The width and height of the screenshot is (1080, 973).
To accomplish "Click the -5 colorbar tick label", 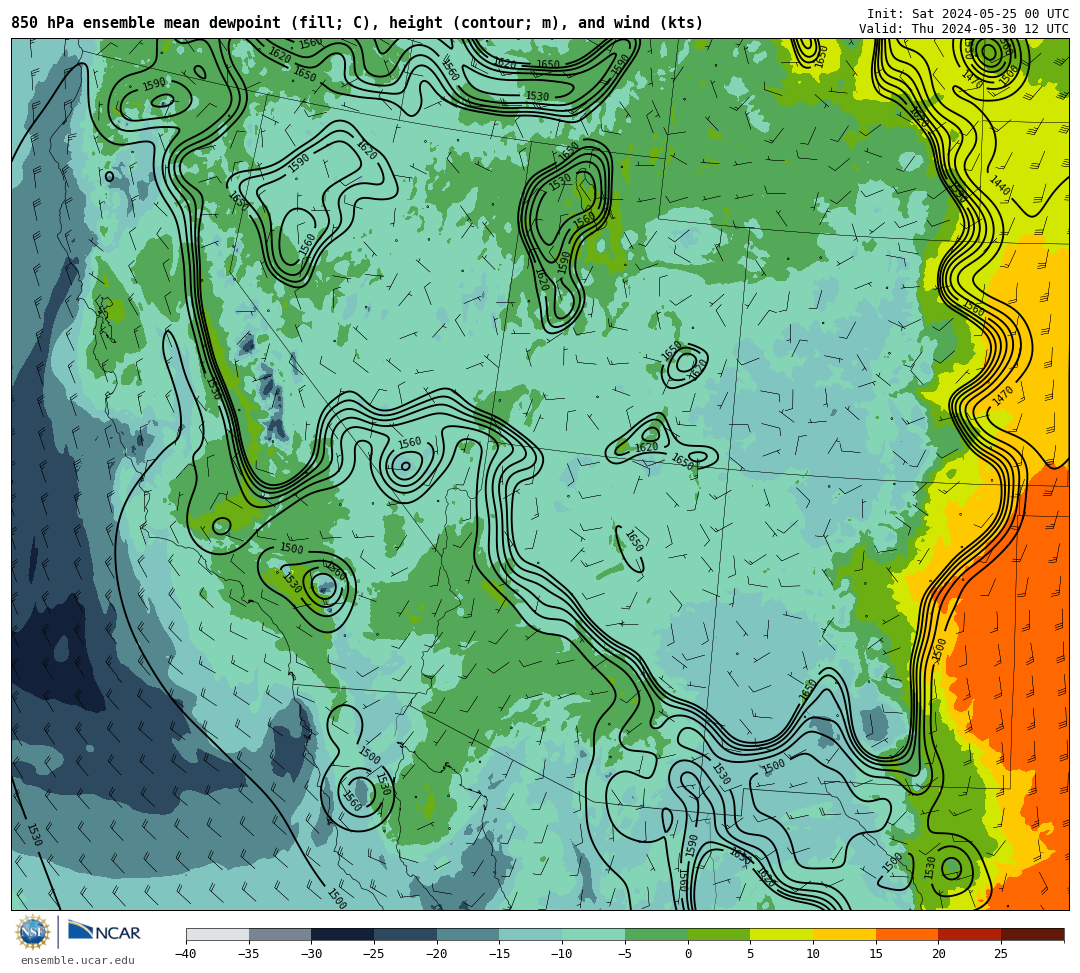I will coord(625,954).
